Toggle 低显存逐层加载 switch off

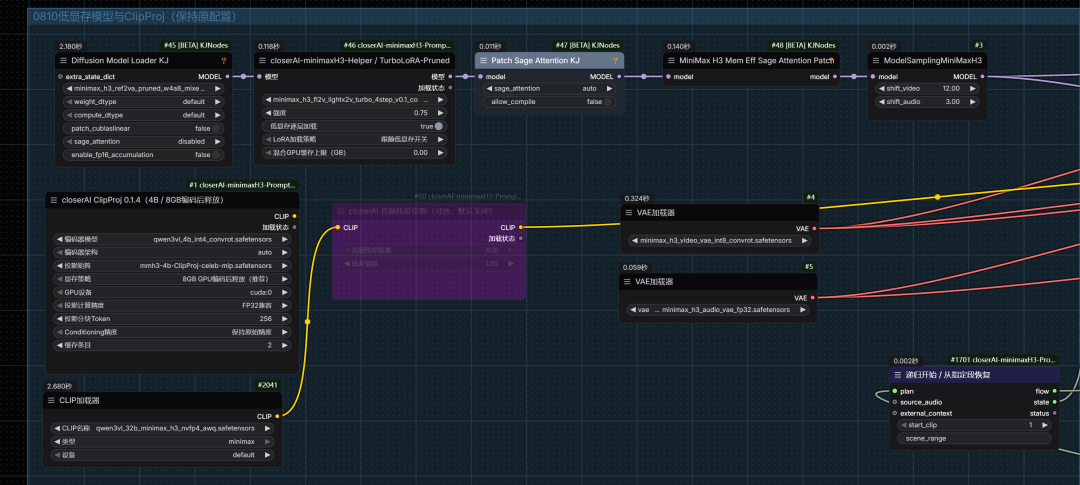pos(439,126)
